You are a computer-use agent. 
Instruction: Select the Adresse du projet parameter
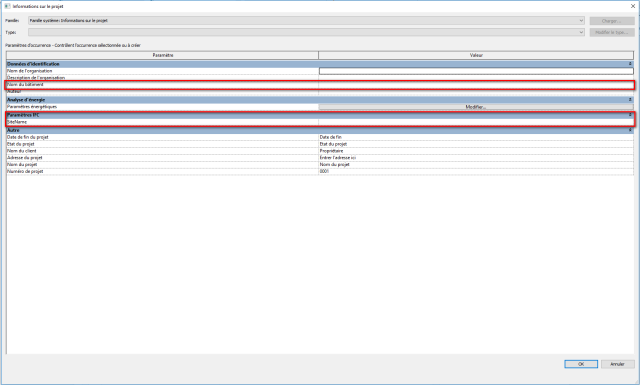pos(162,158)
